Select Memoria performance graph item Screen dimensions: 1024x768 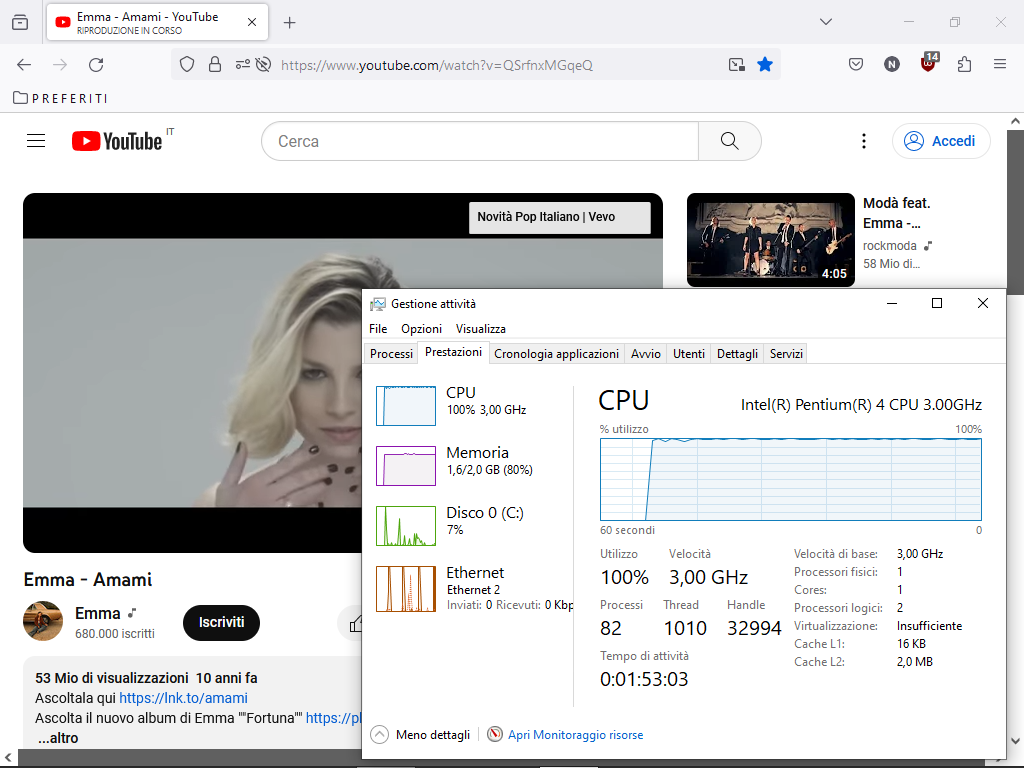(470, 466)
